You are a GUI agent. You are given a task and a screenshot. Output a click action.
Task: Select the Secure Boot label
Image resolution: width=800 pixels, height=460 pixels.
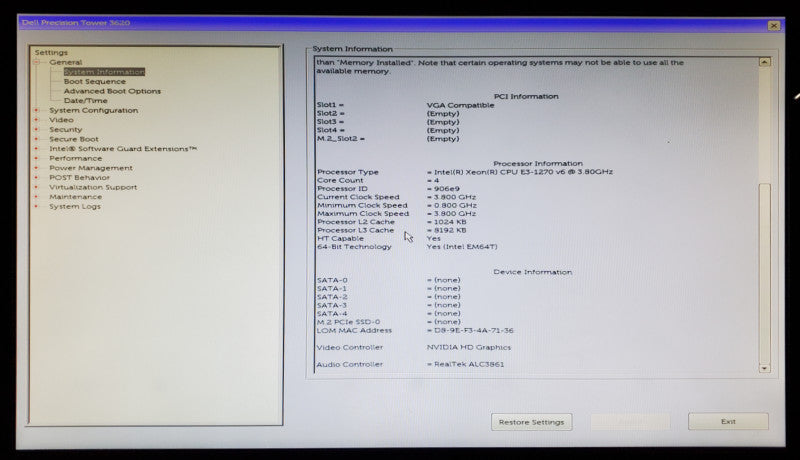[x=74, y=139]
